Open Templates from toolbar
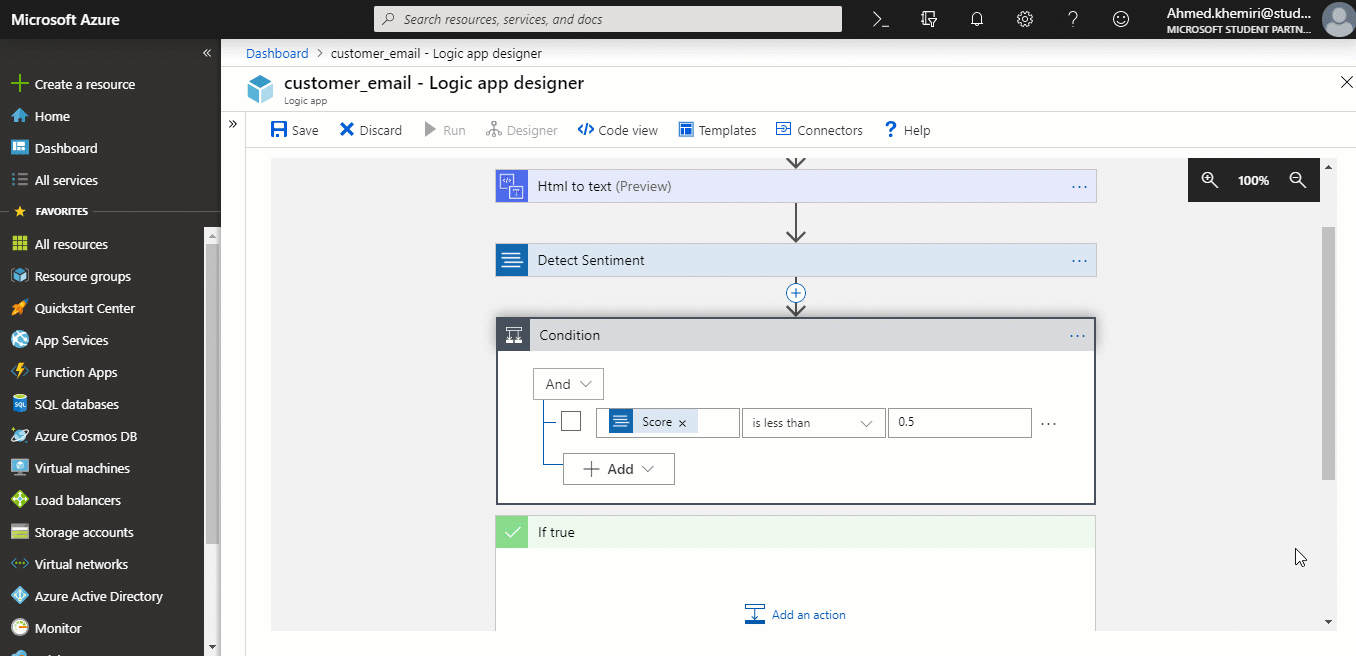The height and width of the screenshot is (656, 1356). click(x=717, y=130)
